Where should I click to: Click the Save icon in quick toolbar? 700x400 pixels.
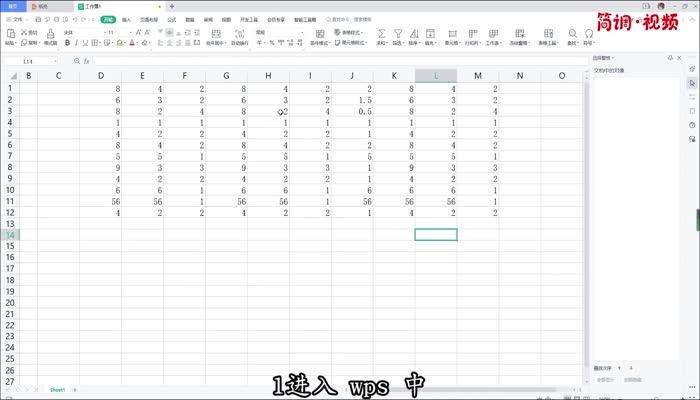(38, 20)
